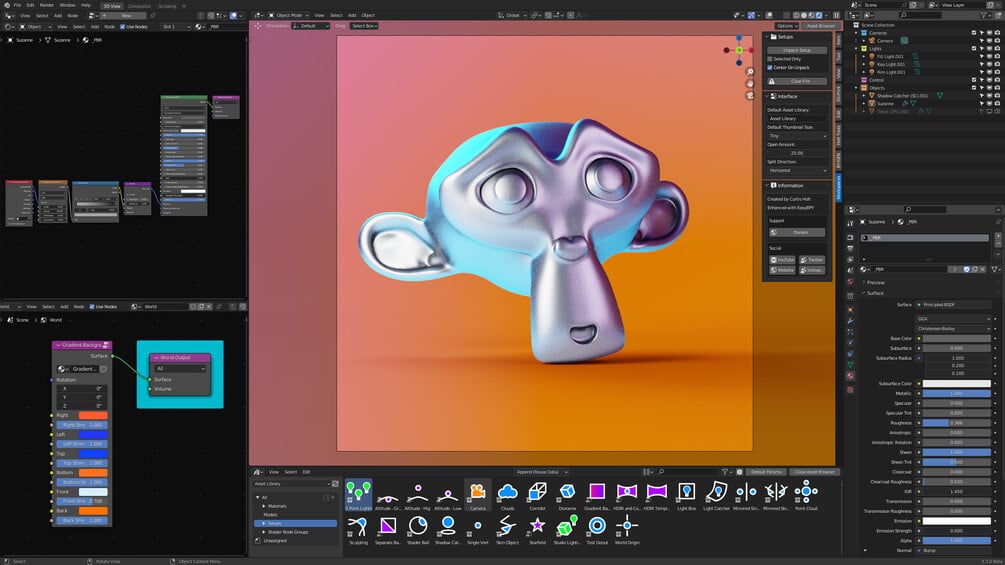Click the Default Params button
The image size is (1005, 565).
(x=766, y=472)
